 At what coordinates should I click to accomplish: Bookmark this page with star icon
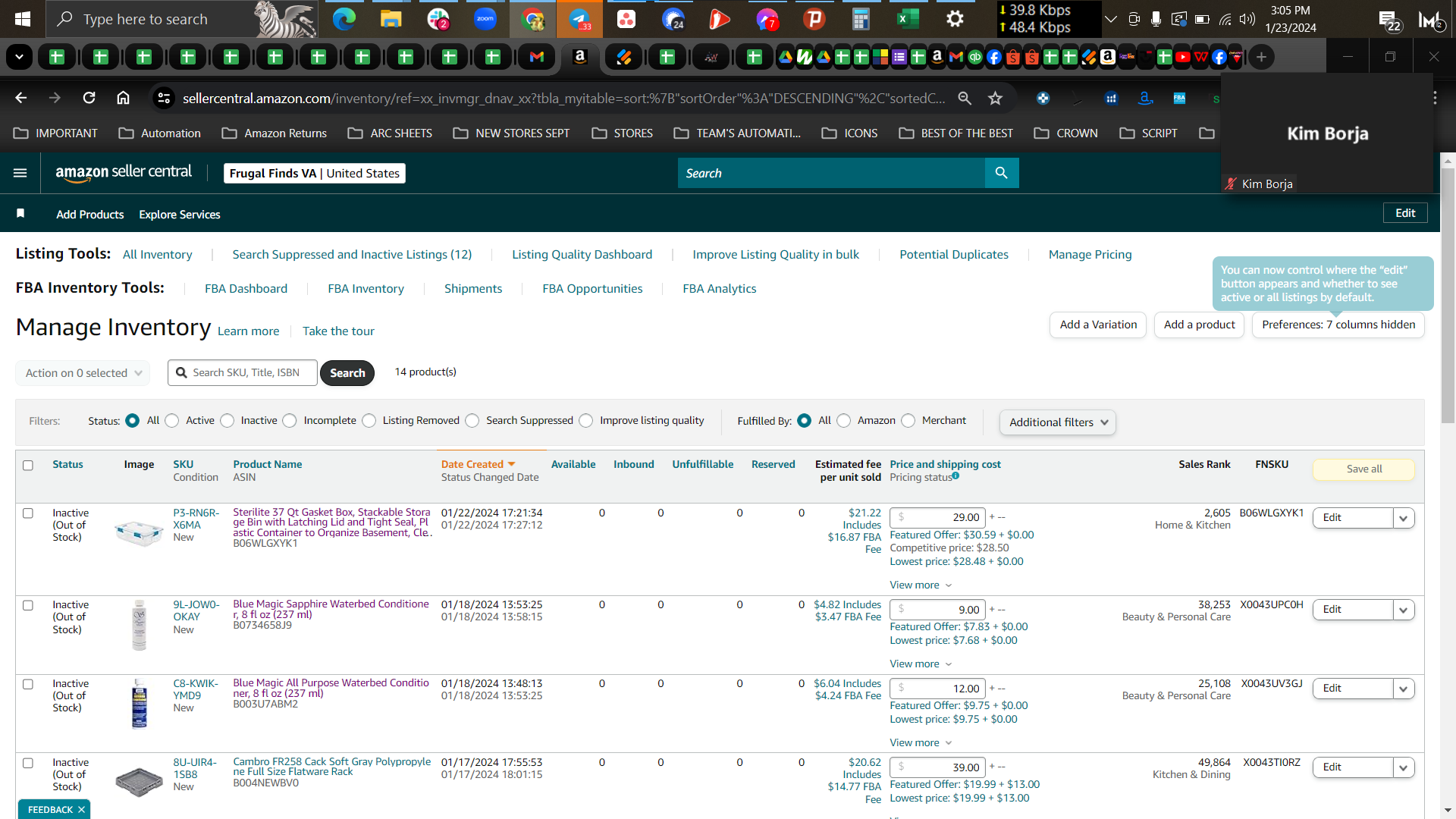tap(996, 98)
